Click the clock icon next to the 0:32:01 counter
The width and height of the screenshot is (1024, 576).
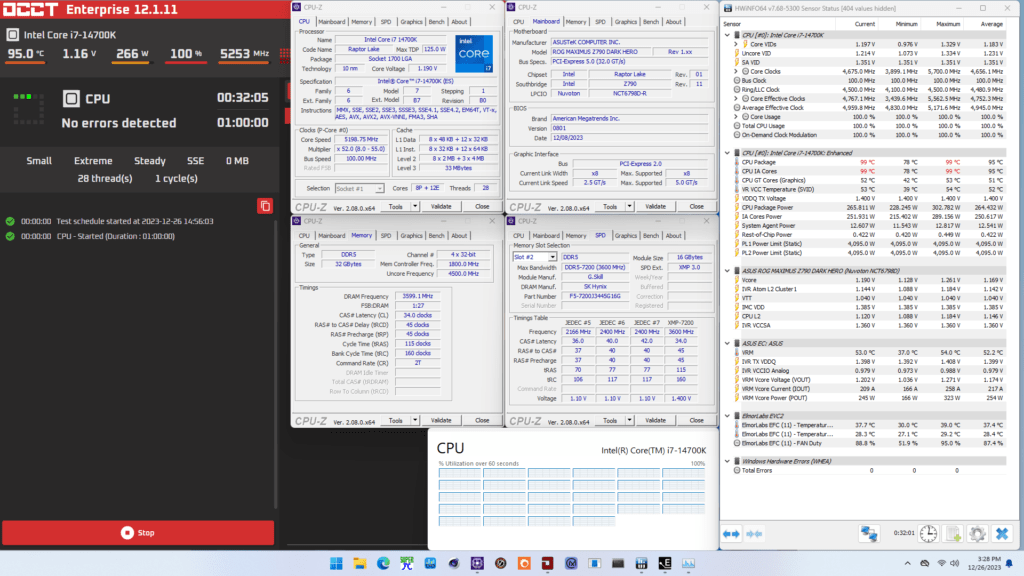[928, 534]
